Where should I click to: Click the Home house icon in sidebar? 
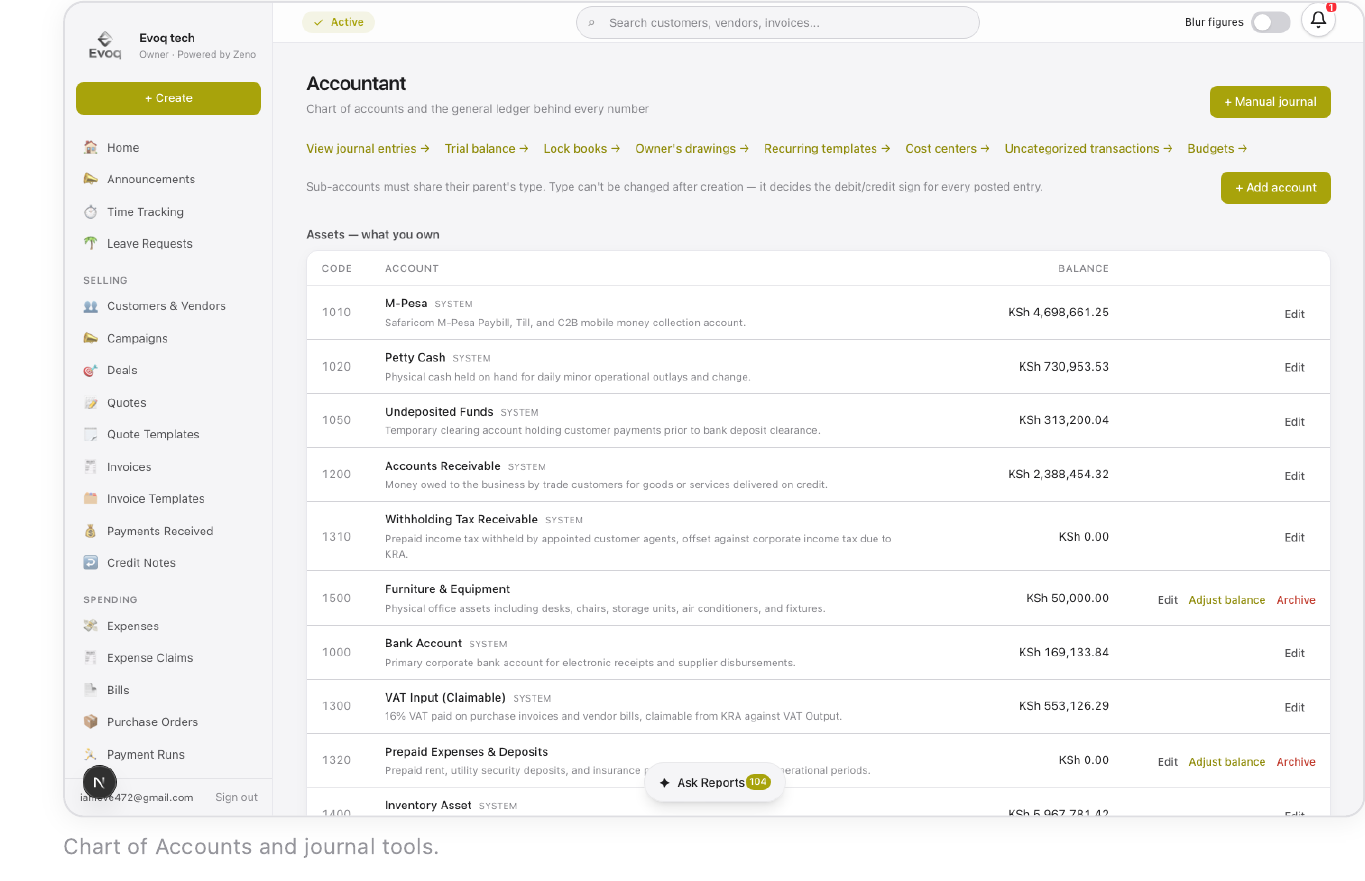point(91,148)
